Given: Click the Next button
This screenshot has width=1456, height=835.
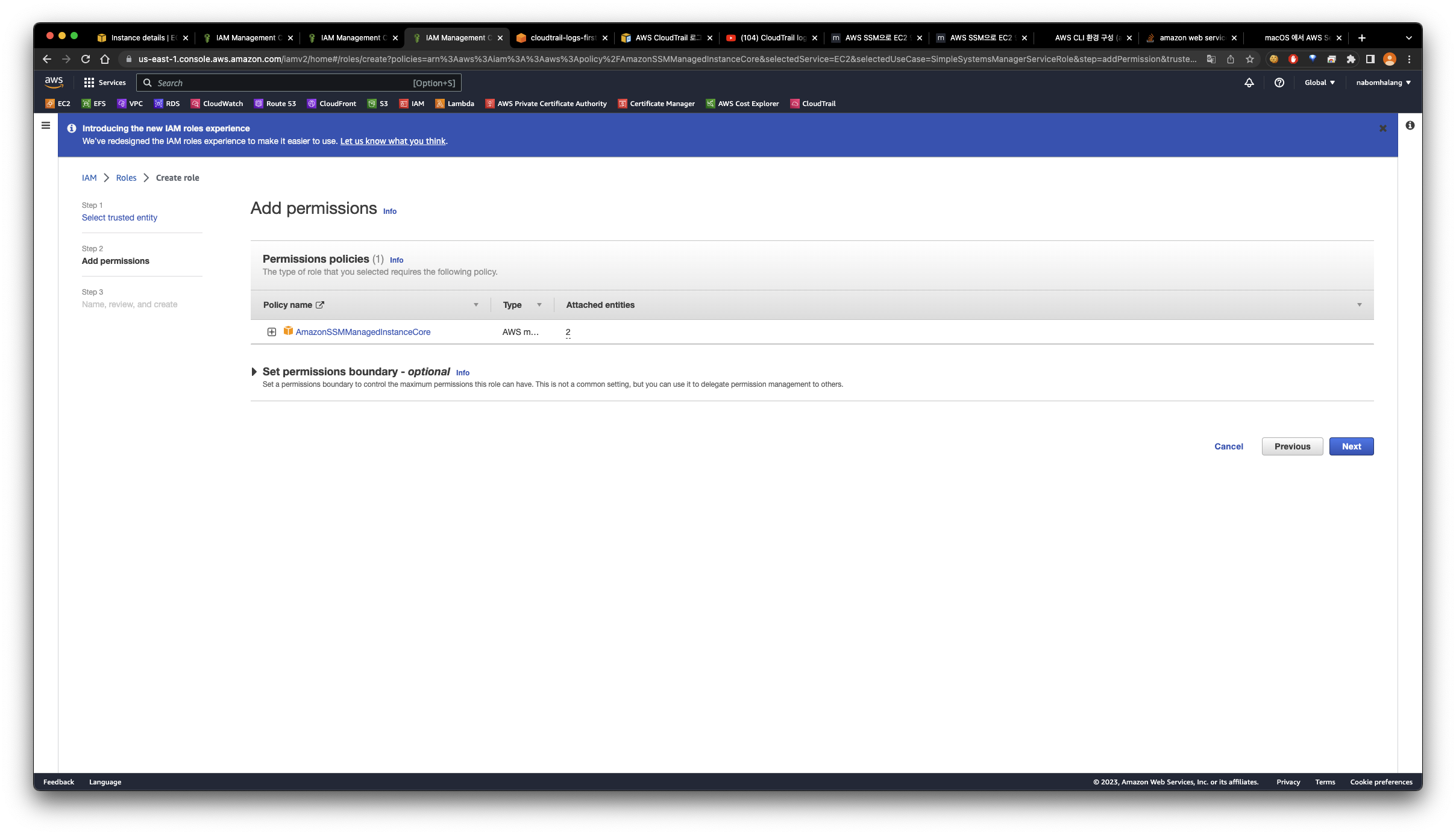Looking at the screenshot, I should tap(1351, 446).
